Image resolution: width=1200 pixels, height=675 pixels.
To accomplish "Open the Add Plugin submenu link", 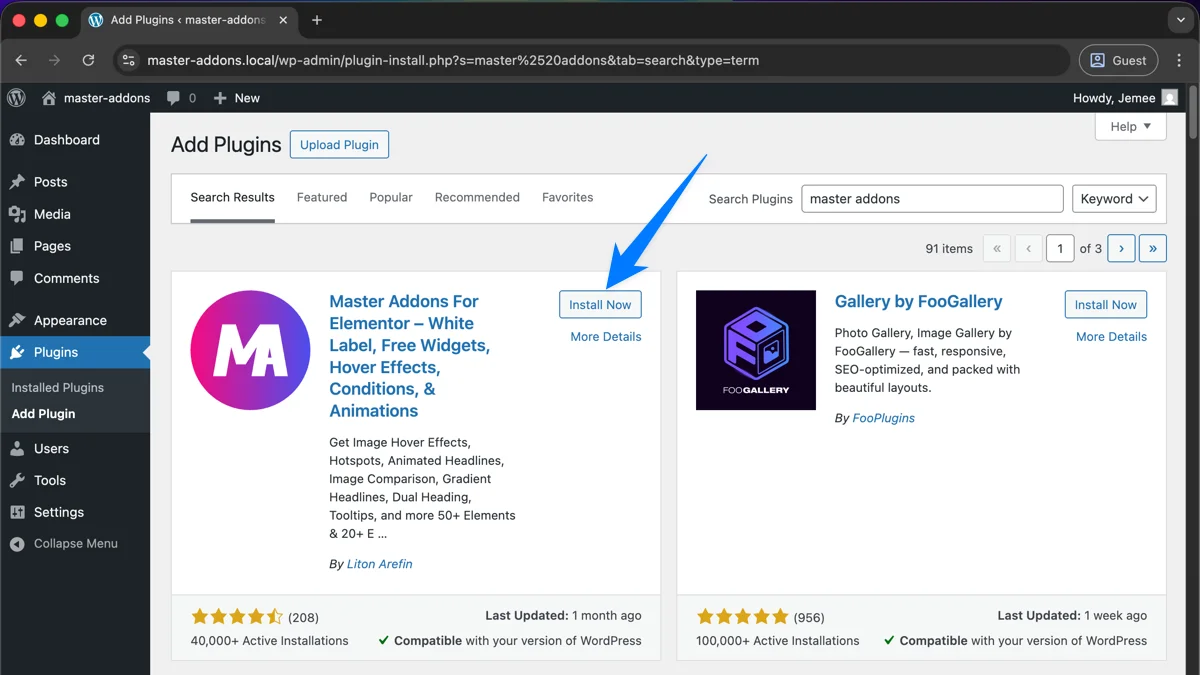I will (x=43, y=414).
